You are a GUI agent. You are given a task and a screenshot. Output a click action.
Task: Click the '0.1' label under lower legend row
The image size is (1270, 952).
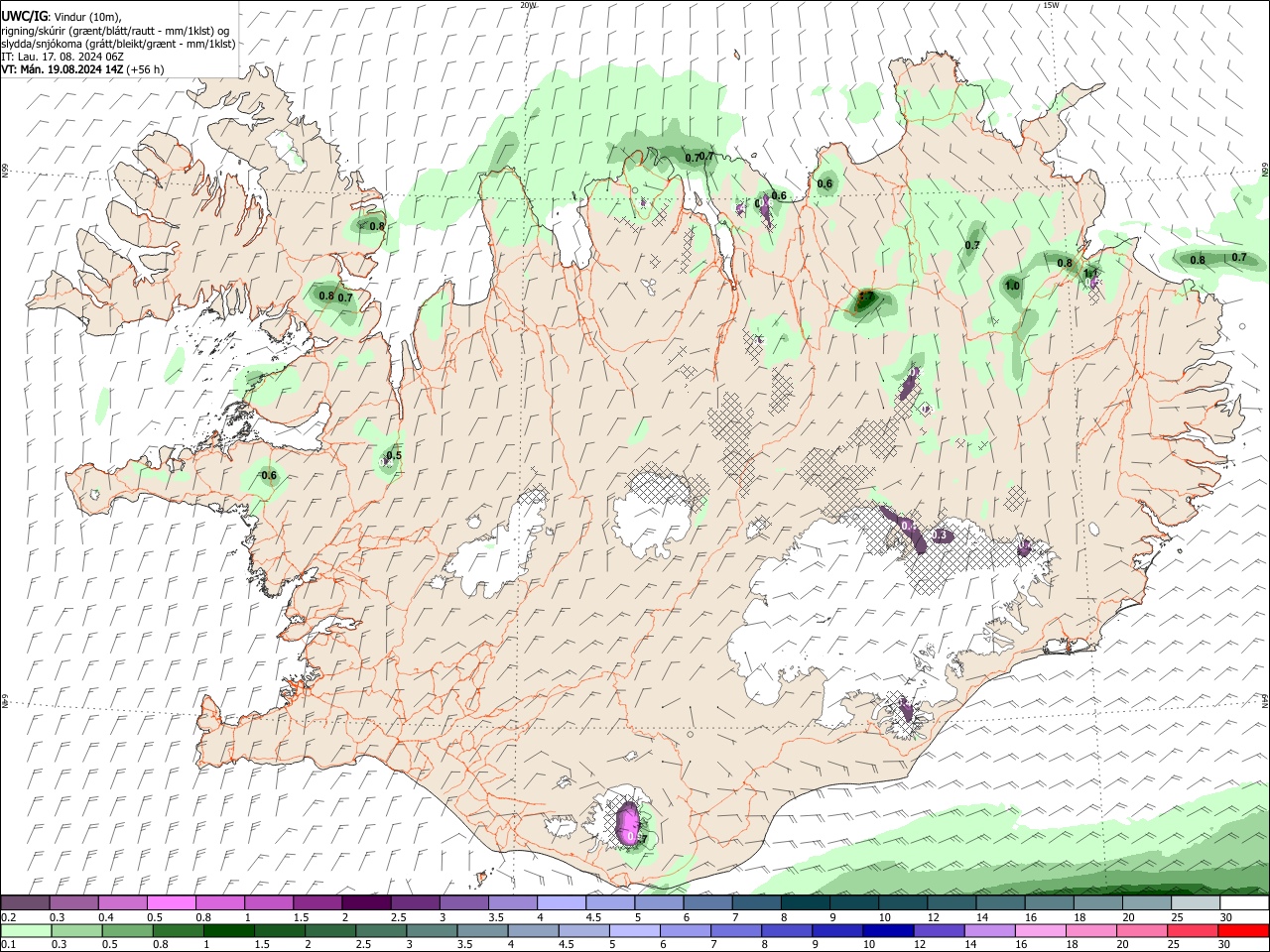point(8,944)
